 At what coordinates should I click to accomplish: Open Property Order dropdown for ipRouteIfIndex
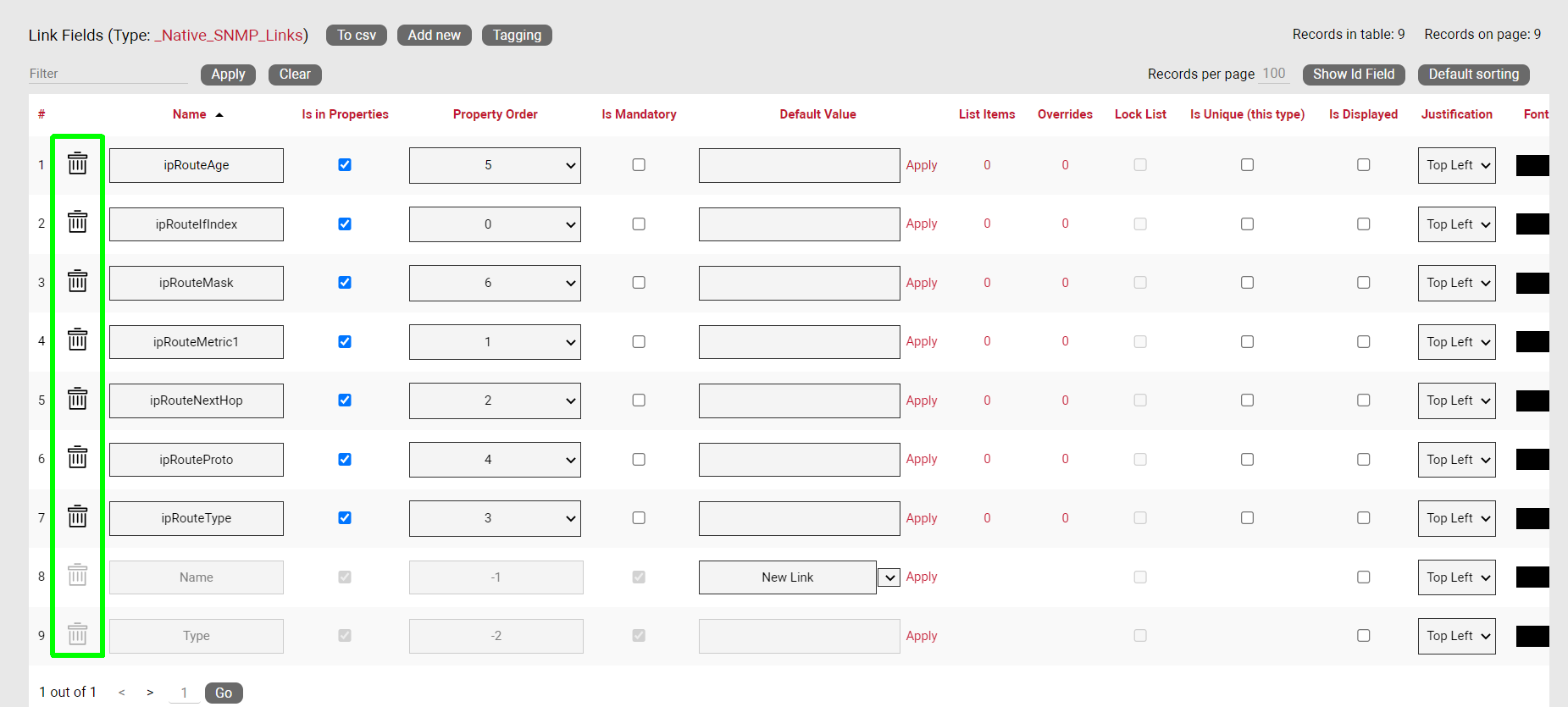[495, 224]
